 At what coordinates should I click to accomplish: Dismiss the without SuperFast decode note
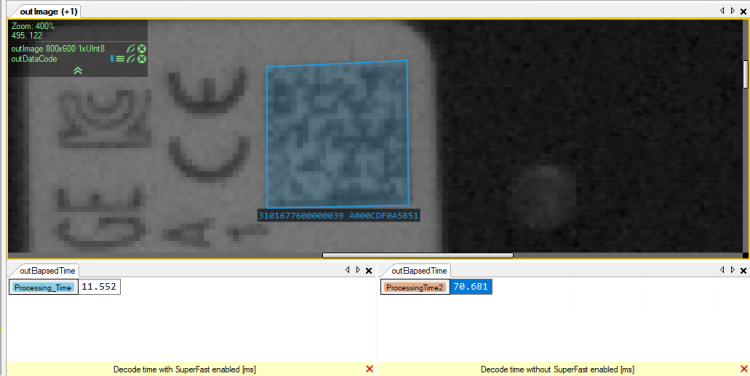tap(744, 369)
